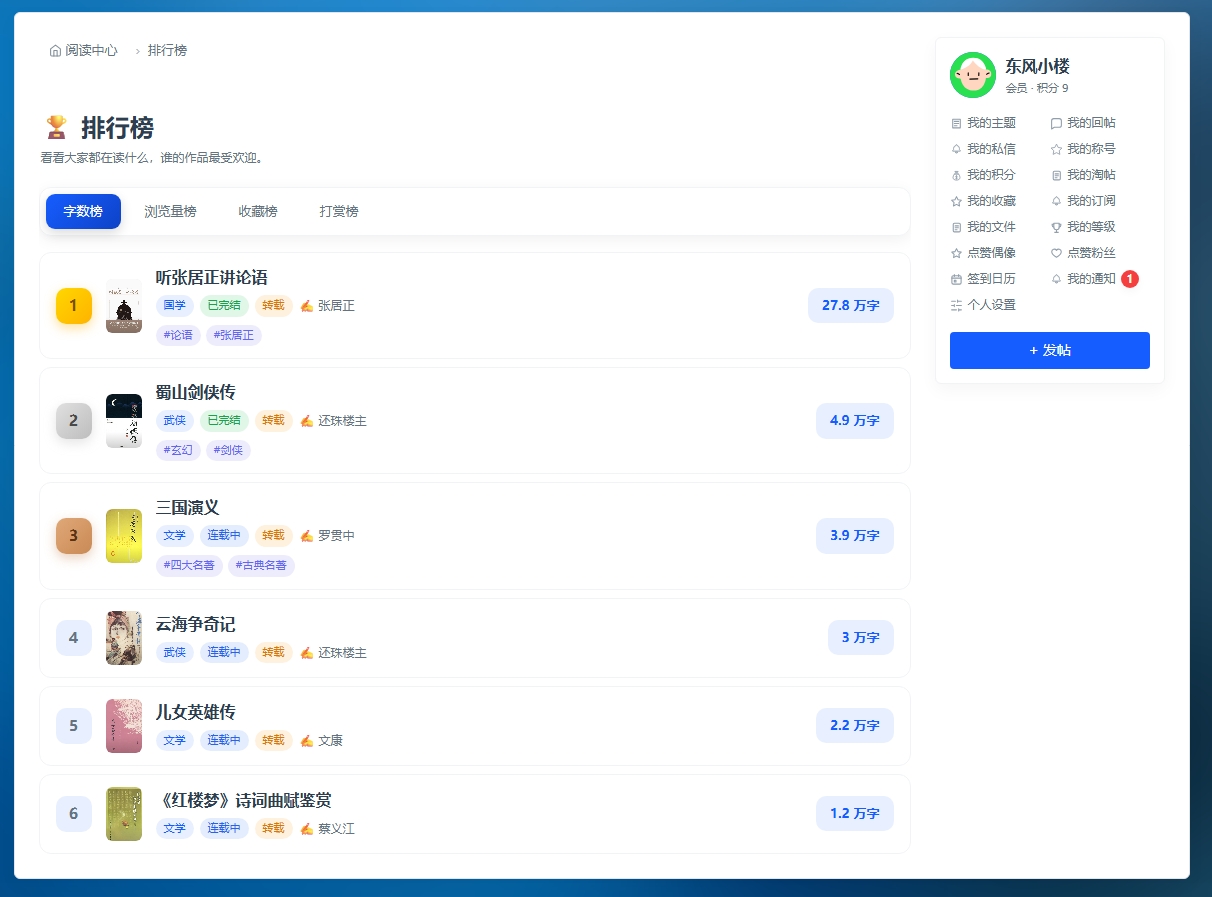Click the 我的等级 trophy icon
The width and height of the screenshot is (1212, 897).
click(1056, 227)
